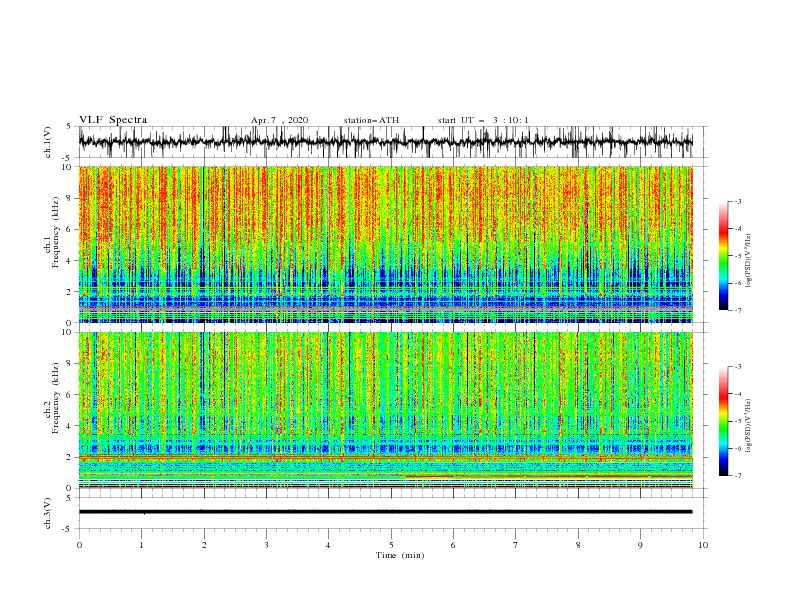Click the ch.2 spectrogram color scale bar

(x=724, y=421)
